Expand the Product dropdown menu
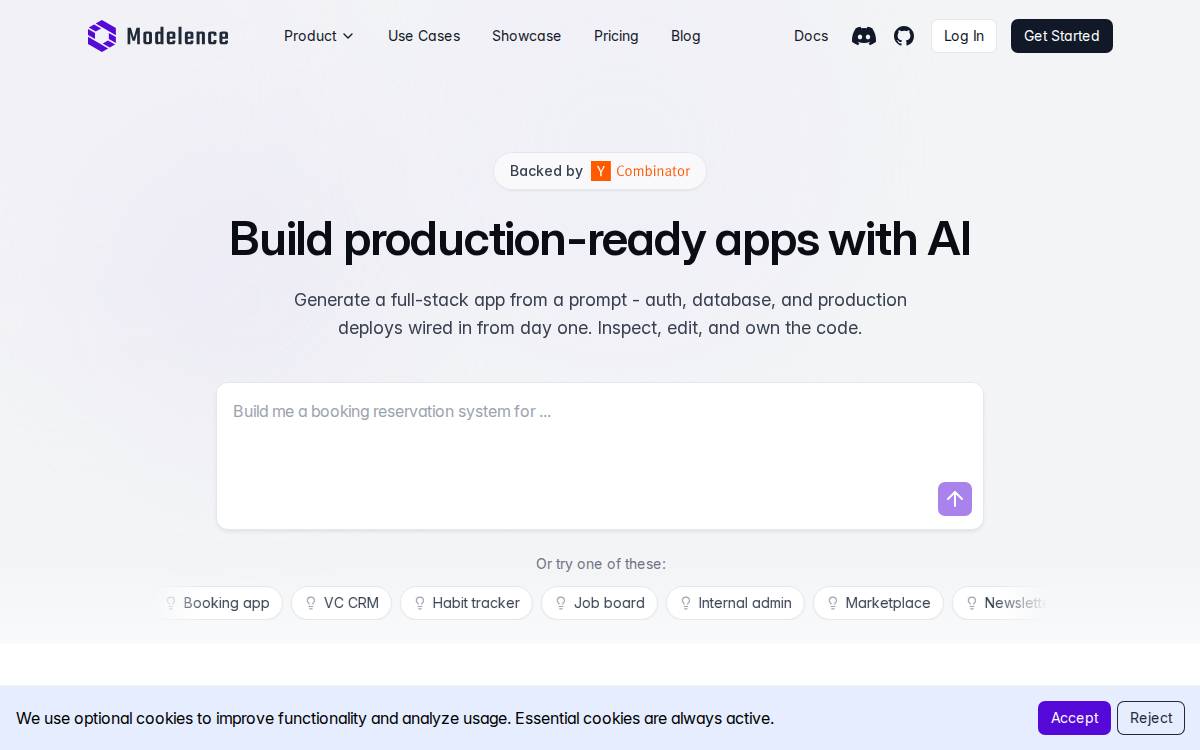Viewport: 1200px width, 750px height. 319,36
